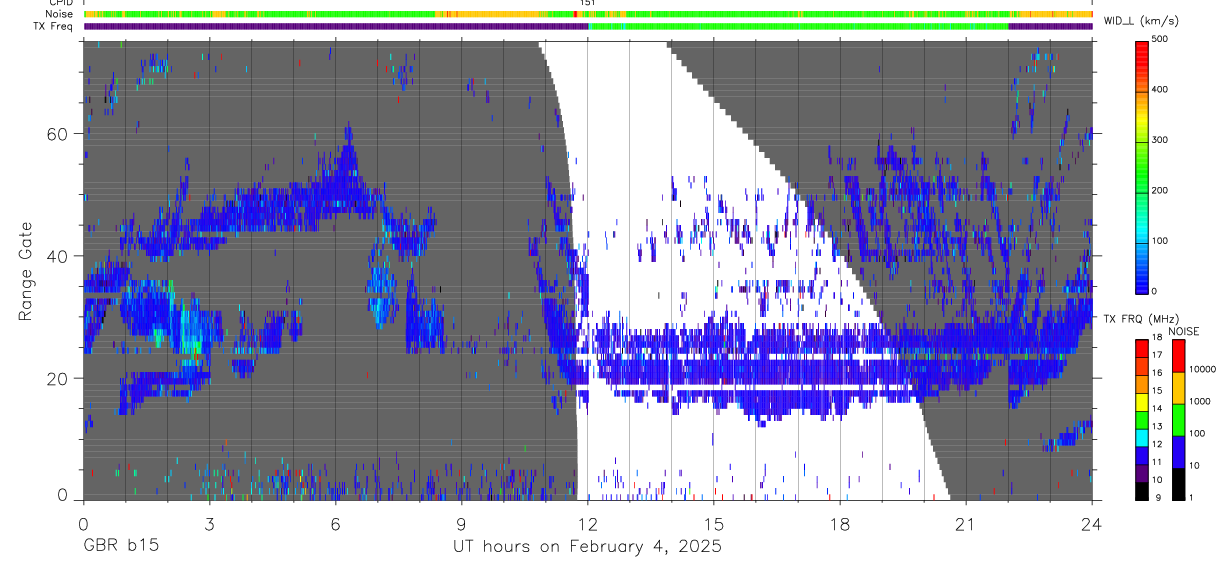Click the 'TX Freq' row label at top

point(54,26)
